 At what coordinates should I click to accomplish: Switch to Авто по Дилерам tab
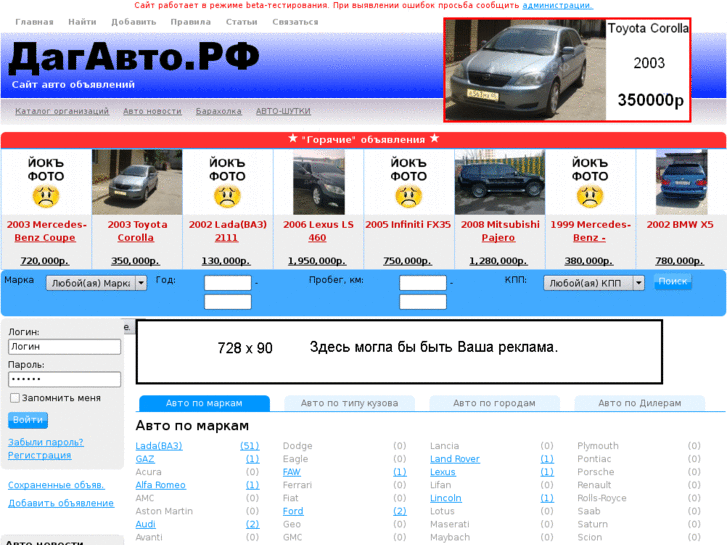(640, 403)
